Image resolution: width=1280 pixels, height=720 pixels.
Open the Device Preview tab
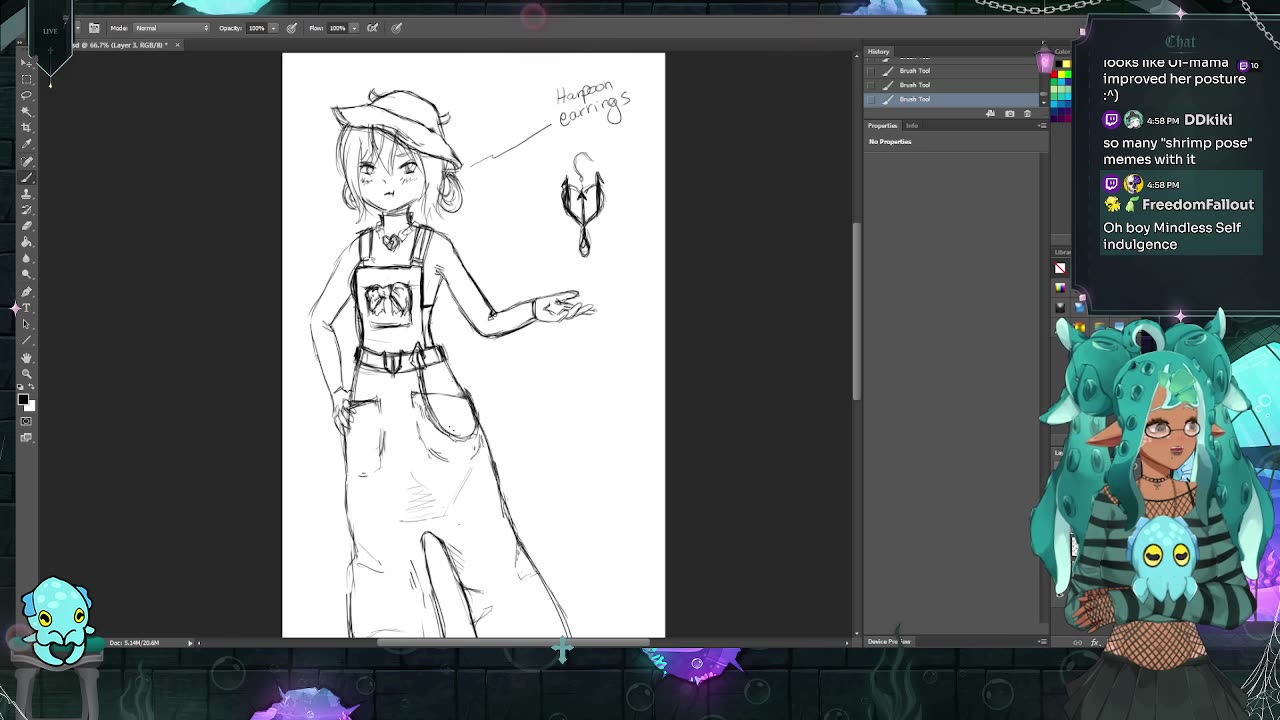pyautogui.click(x=889, y=642)
